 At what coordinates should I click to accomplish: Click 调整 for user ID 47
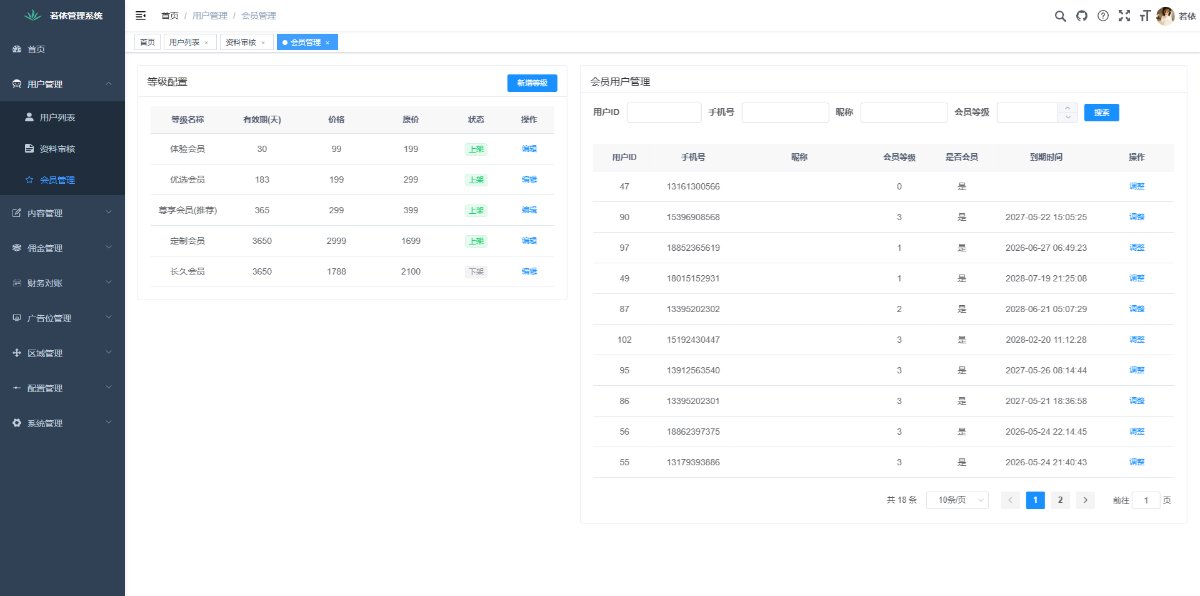1137,187
